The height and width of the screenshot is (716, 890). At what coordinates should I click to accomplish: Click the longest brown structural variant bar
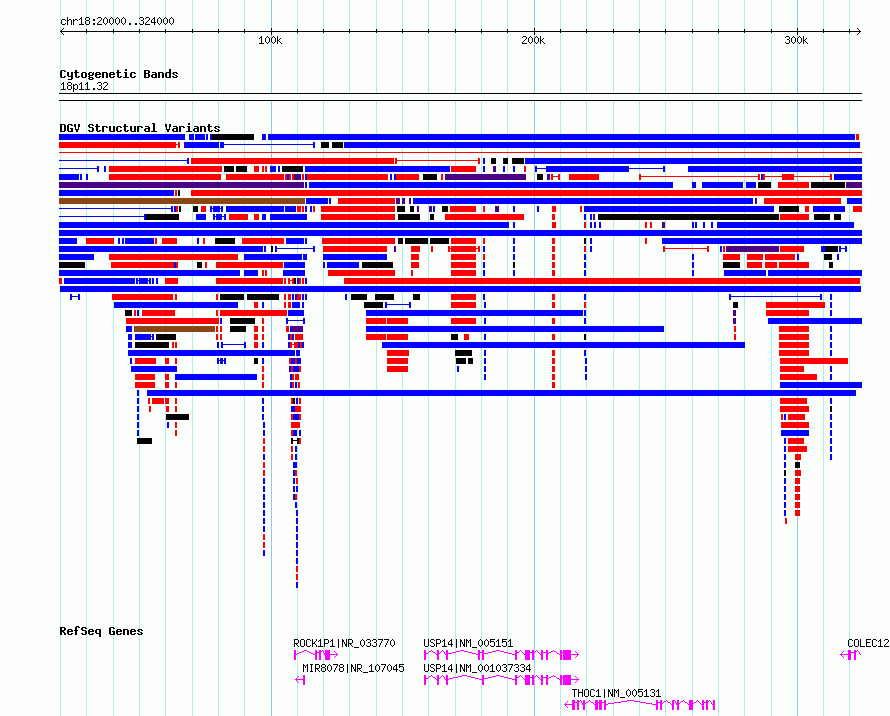coord(182,201)
